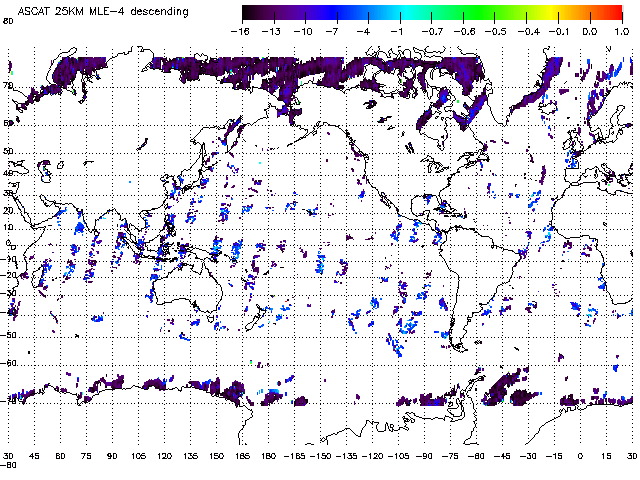Click the color bar label "-16"
The height and width of the screenshot is (480, 640).
pyautogui.click(x=240, y=31)
